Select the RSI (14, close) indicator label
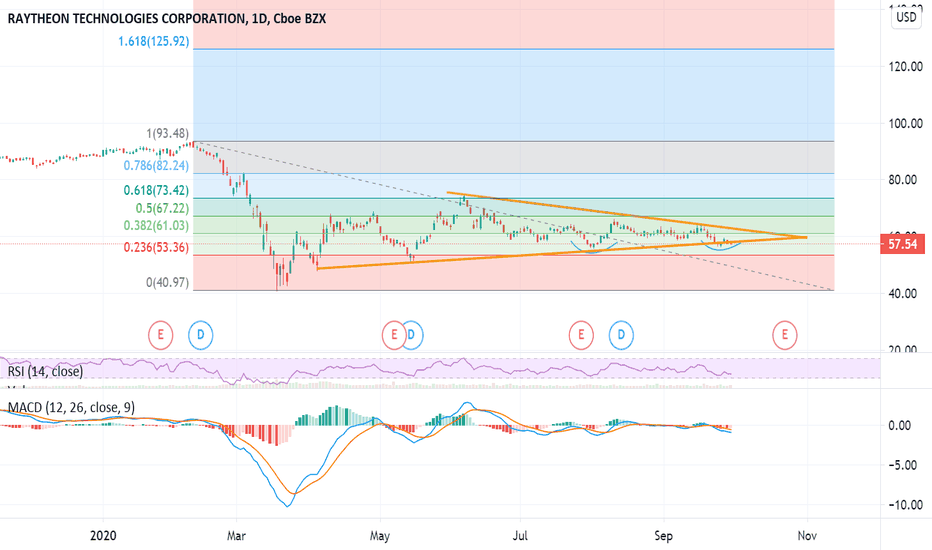Image resolution: width=932 pixels, height=550 pixels. click(45, 372)
